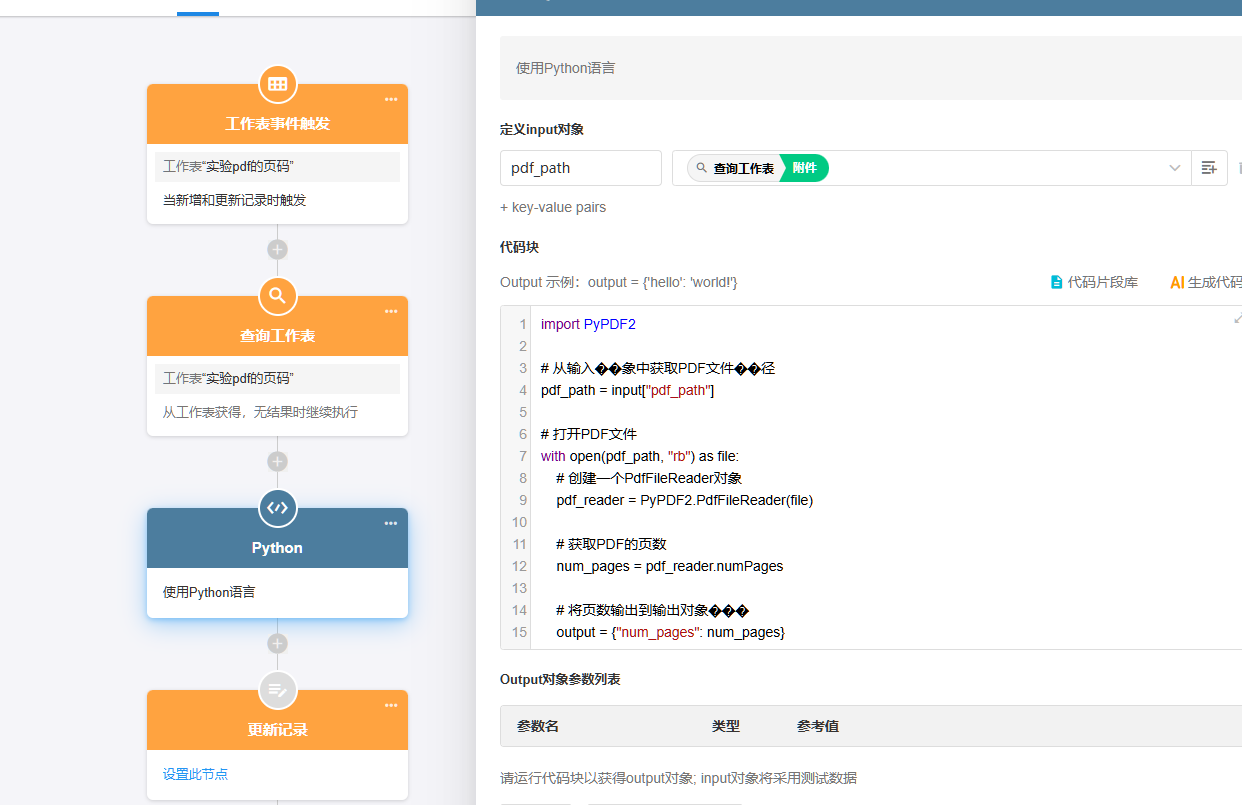Click the field selector icon beside dropdown
Screen dimensions: 1242x805
[x=1209, y=168]
